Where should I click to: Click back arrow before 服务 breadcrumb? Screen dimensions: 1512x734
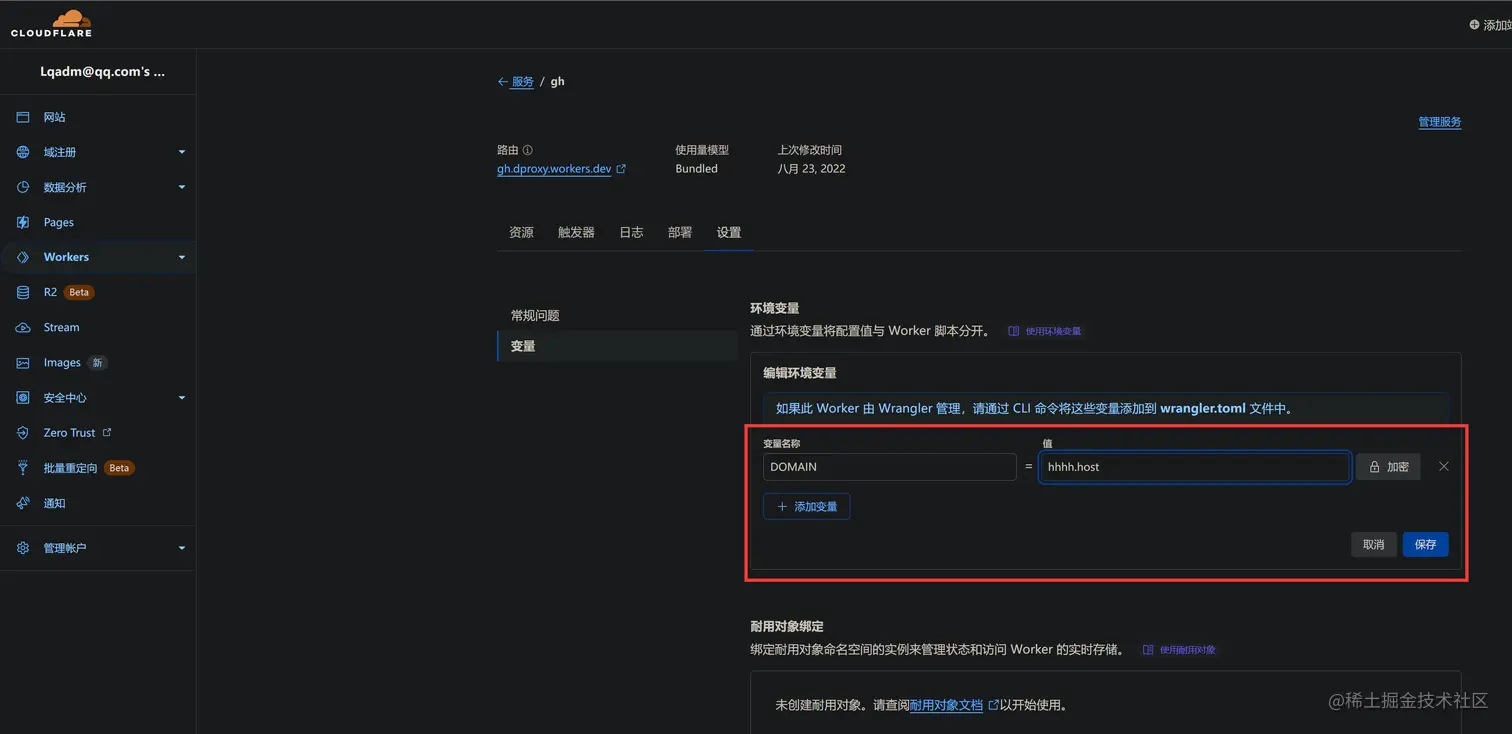click(x=503, y=82)
